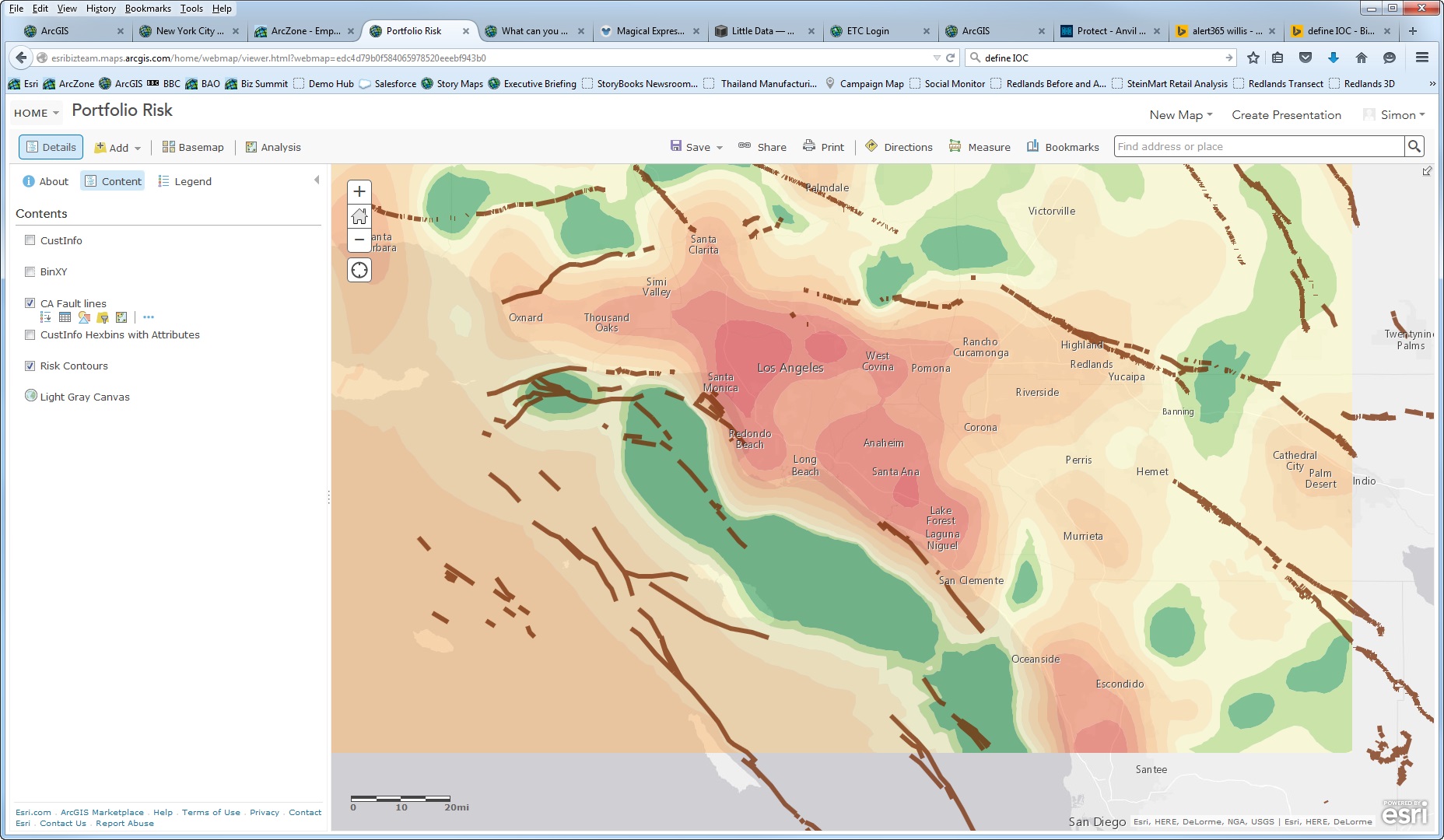Open the Privacy link
The height and width of the screenshot is (840, 1444).
(x=265, y=813)
